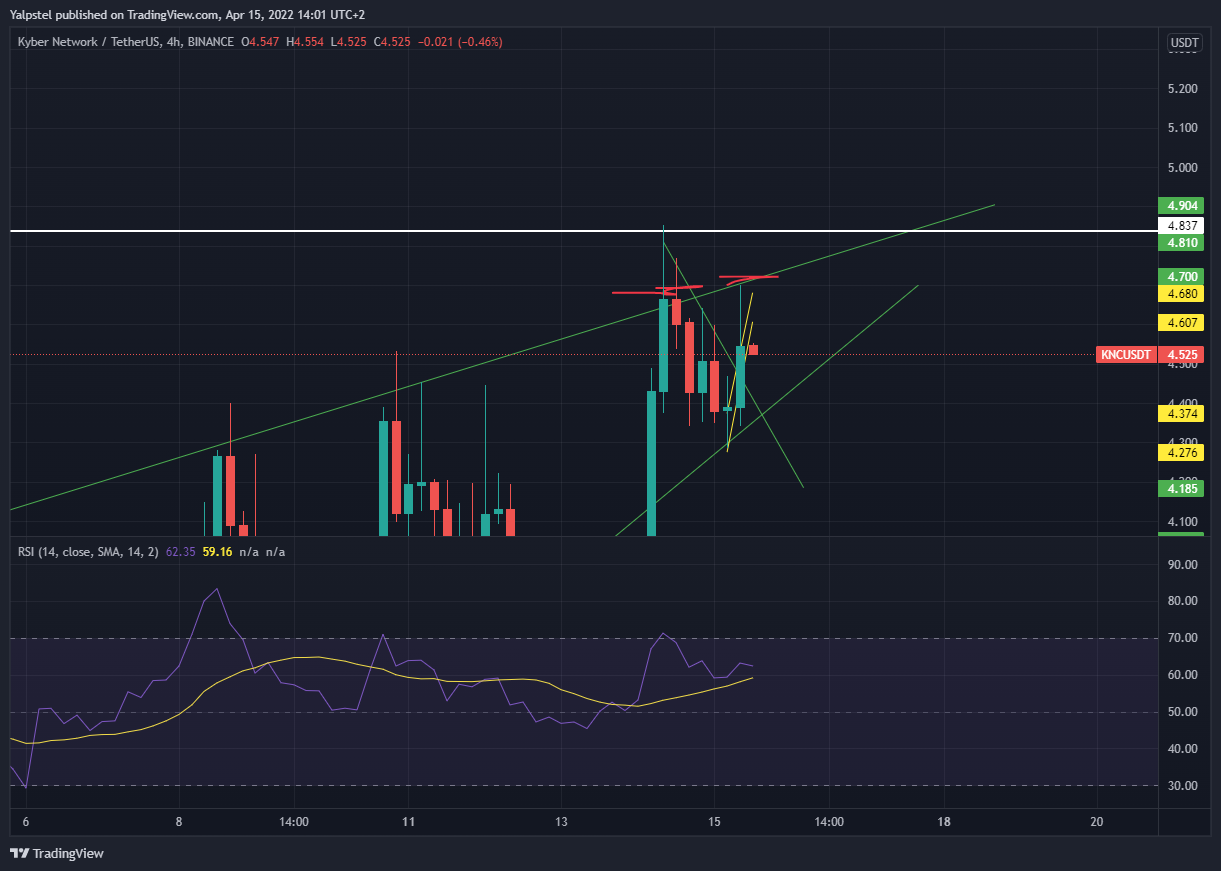
Task: Click the KNCUSDT price tag
Action: point(1126,355)
